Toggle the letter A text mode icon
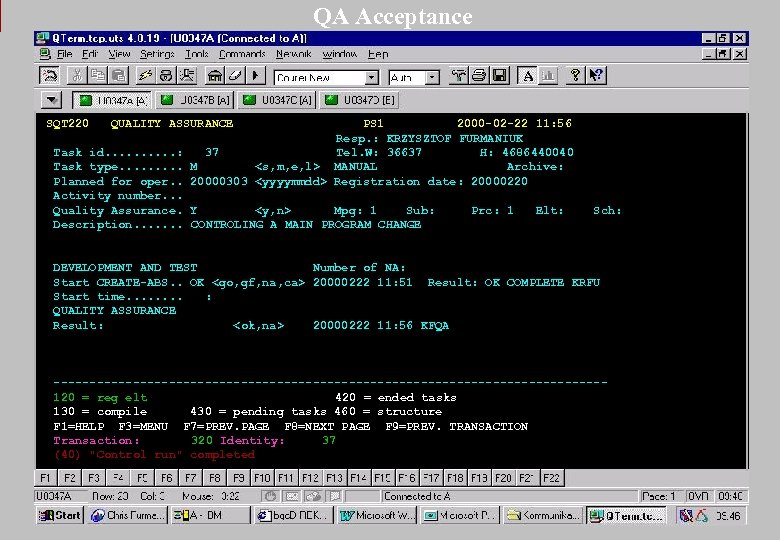Screen dimensions: 780x540 click(x=527, y=76)
